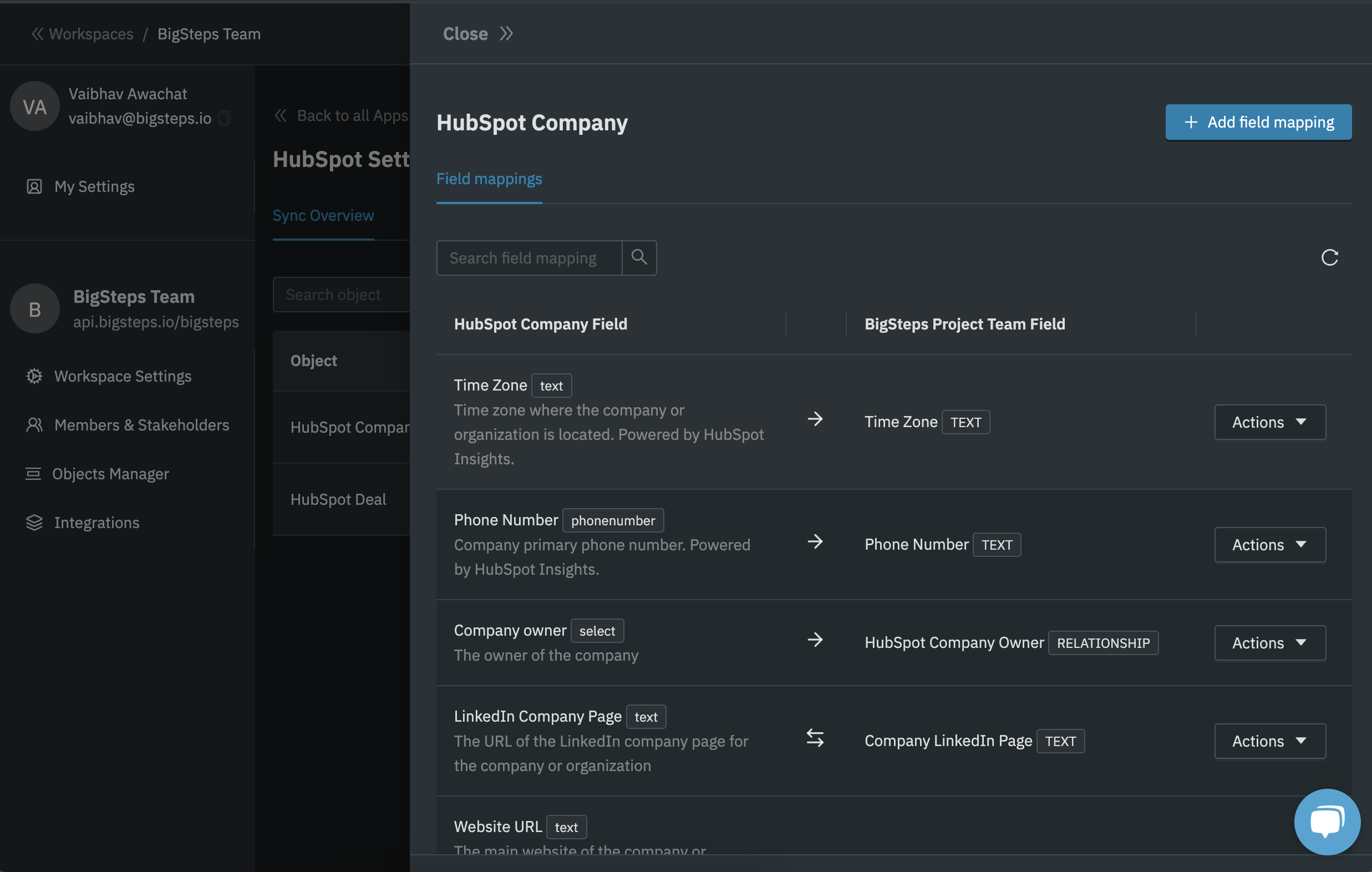Click the Close double-chevron icon

point(506,34)
